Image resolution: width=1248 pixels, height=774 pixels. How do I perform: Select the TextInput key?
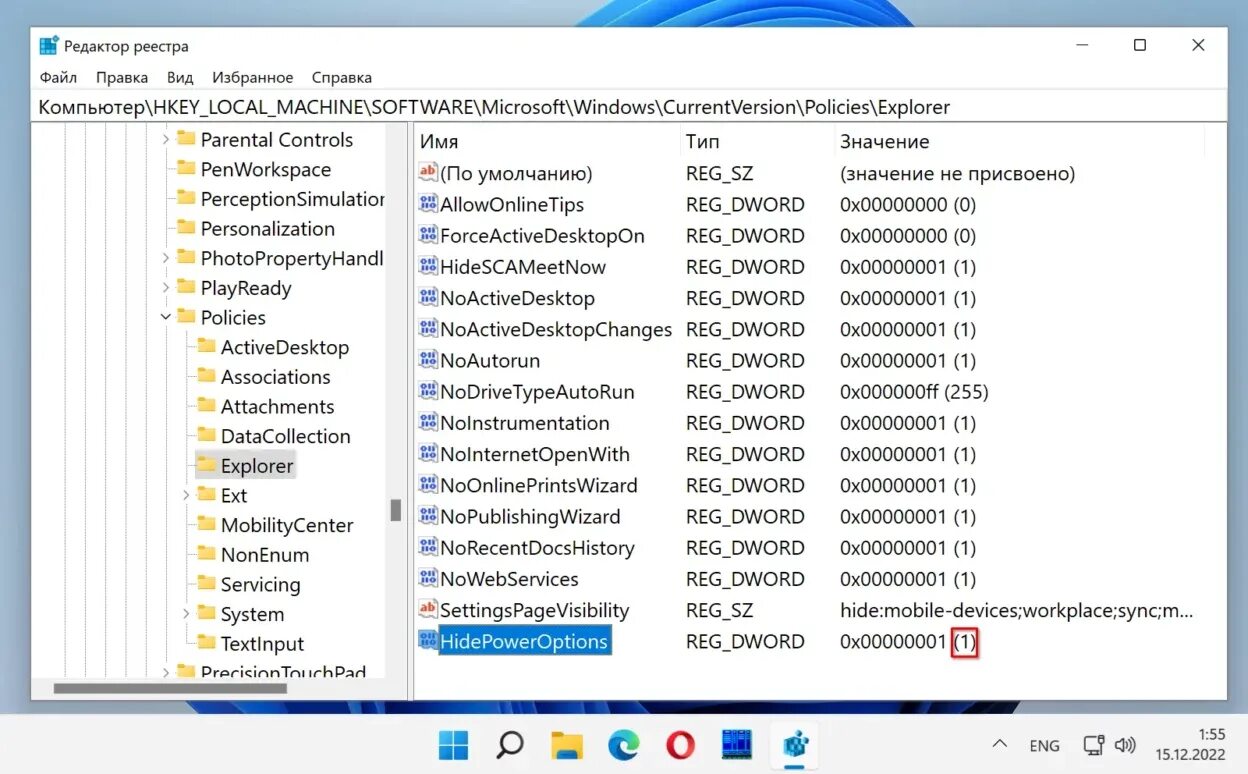point(262,644)
